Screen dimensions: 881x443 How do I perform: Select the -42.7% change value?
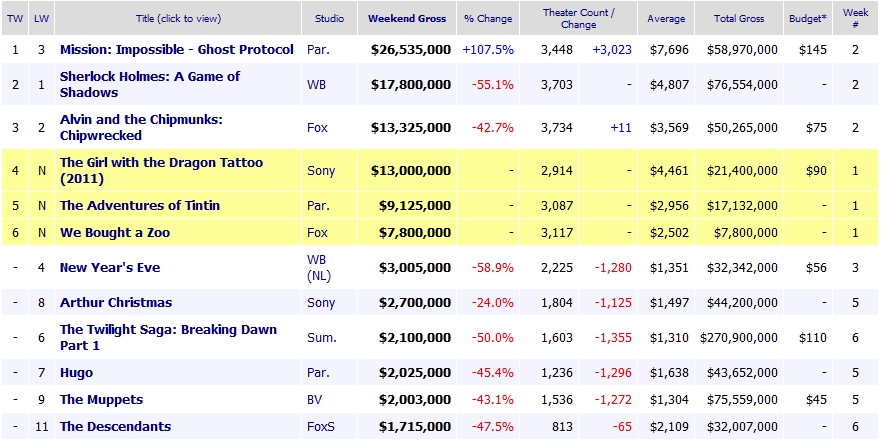tap(492, 128)
